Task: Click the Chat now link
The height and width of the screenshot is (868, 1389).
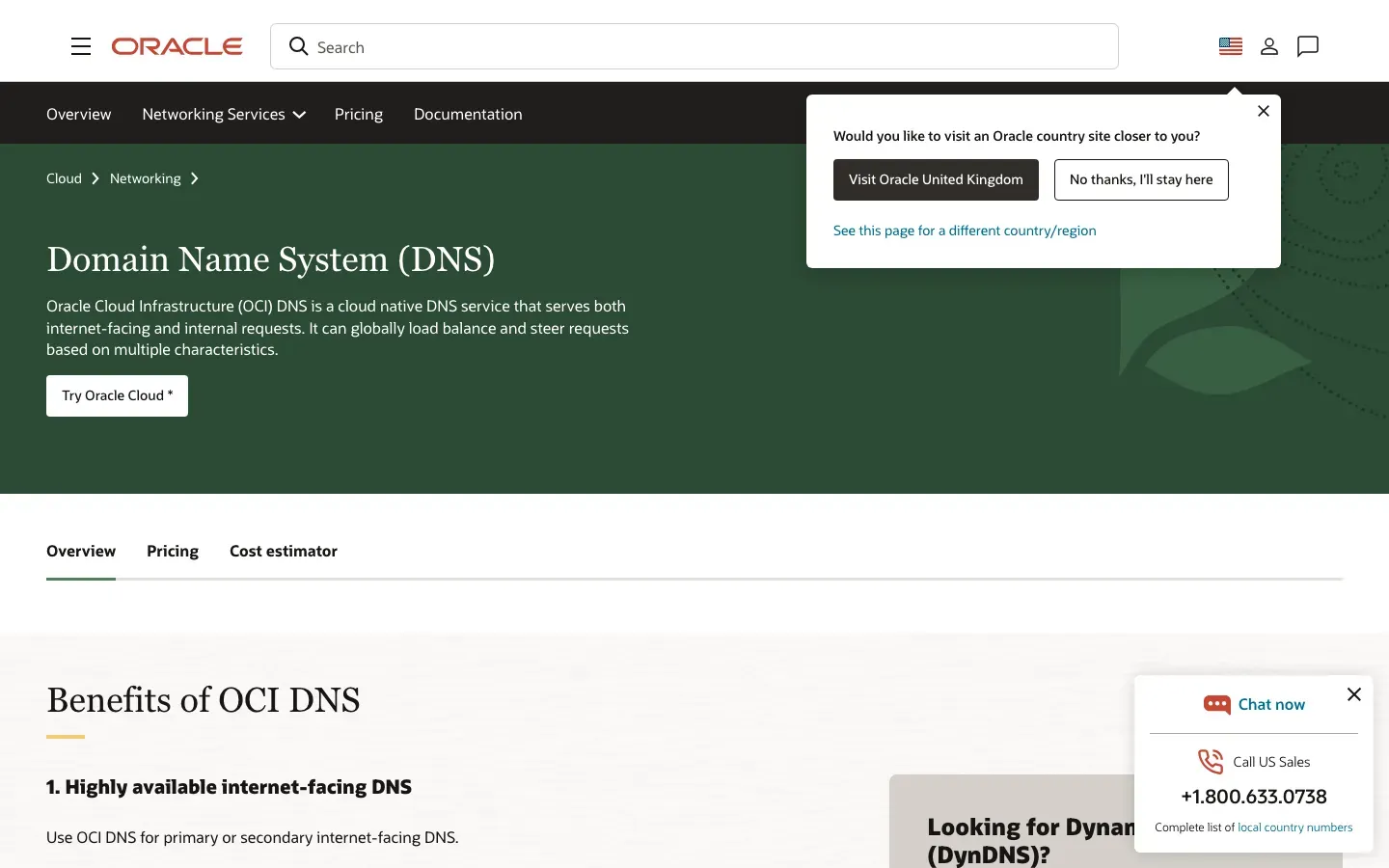Action: [x=1271, y=705]
